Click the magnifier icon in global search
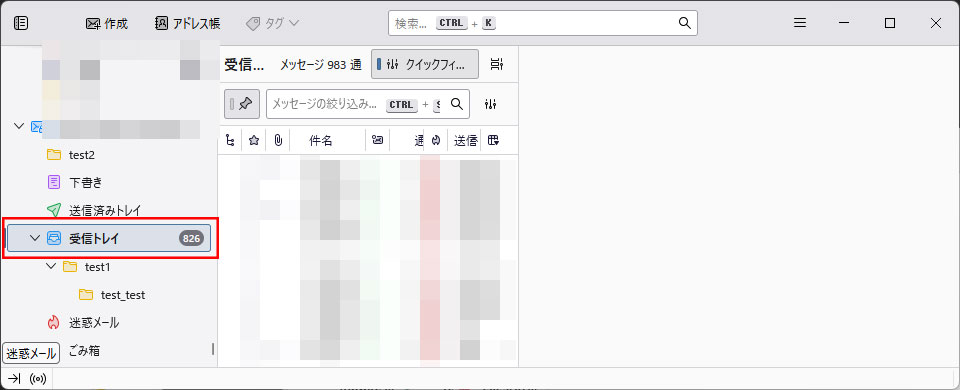Image resolution: width=960 pixels, height=390 pixels. pyautogui.click(x=684, y=23)
